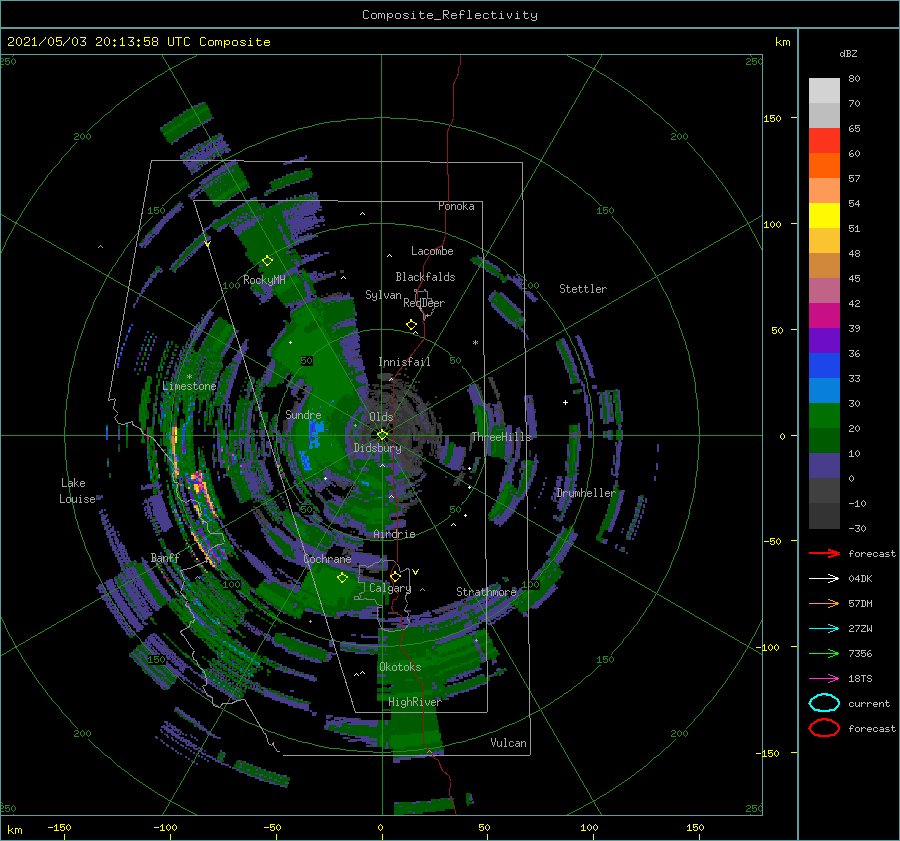Click the Limestone label

189,386
